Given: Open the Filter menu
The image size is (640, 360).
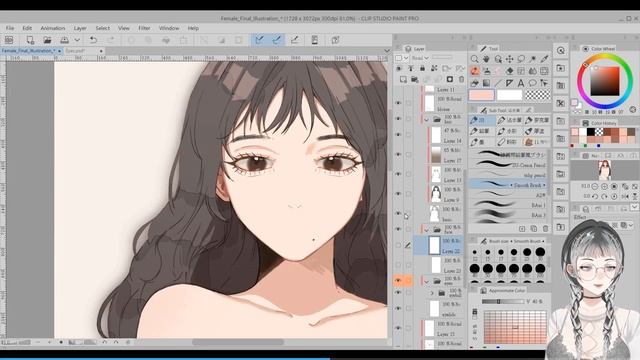Looking at the screenshot, I should tap(144, 28).
